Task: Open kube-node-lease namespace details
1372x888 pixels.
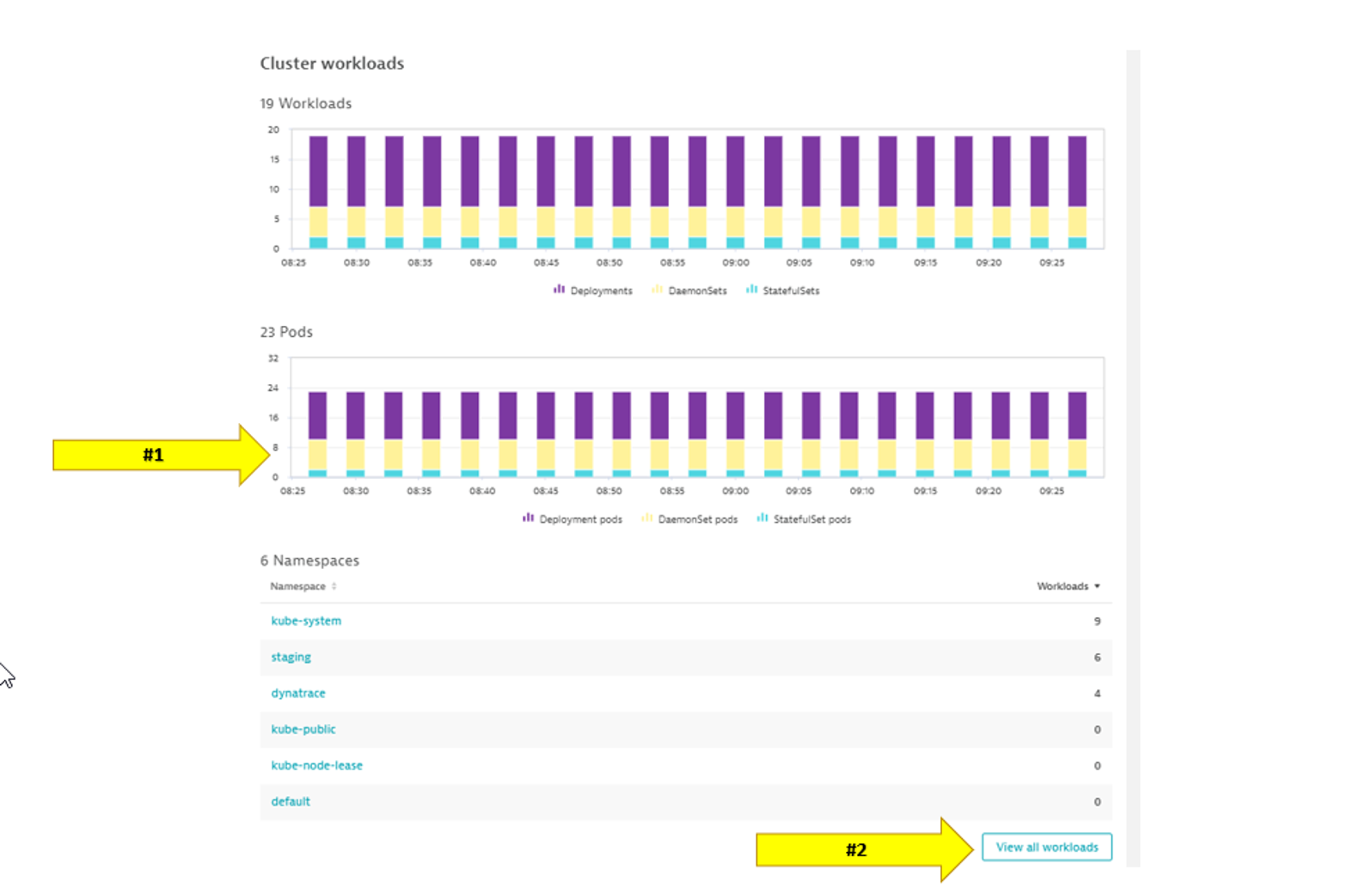Action: point(316,765)
